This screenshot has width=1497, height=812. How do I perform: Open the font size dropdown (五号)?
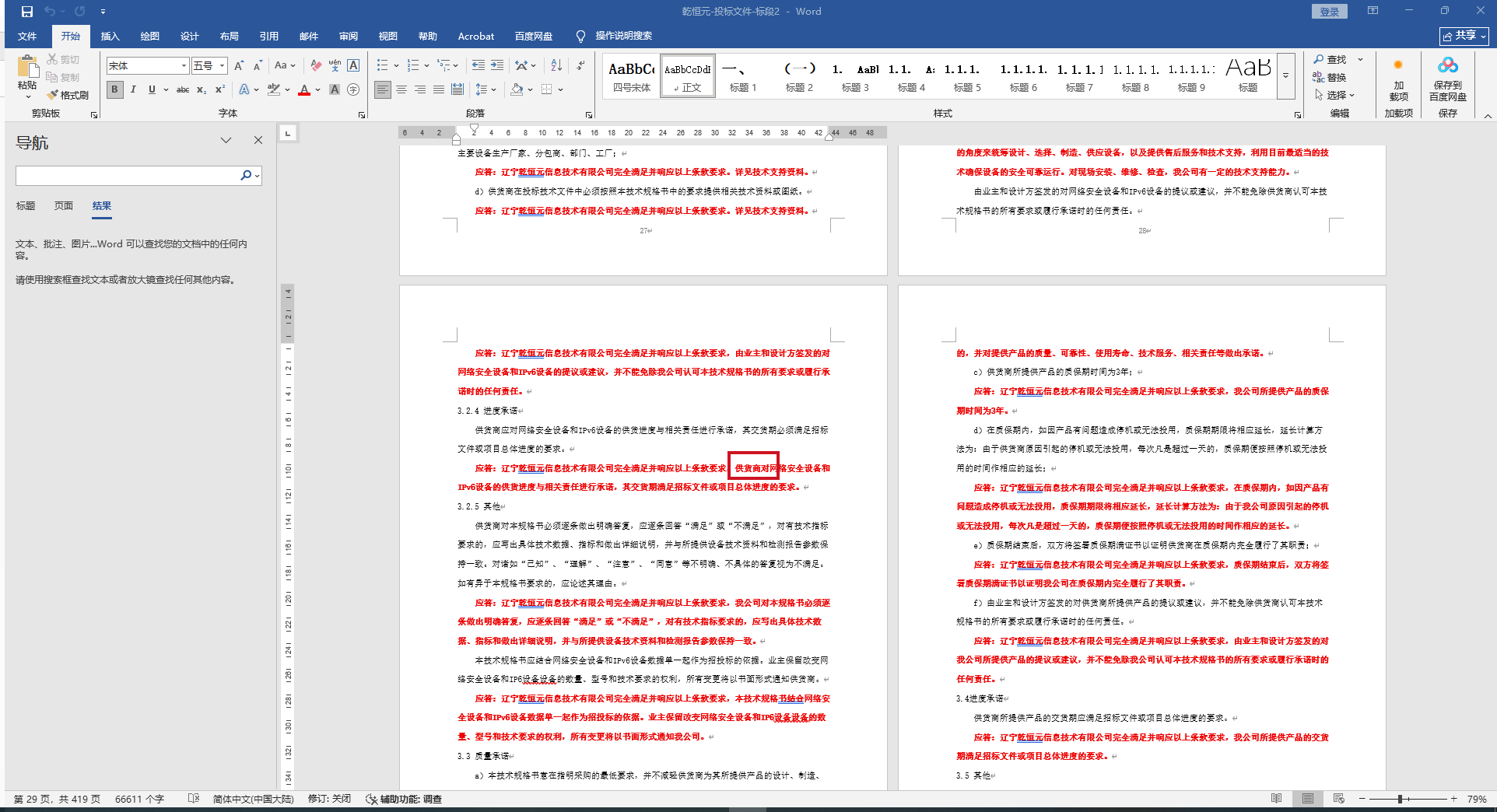point(223,66)
